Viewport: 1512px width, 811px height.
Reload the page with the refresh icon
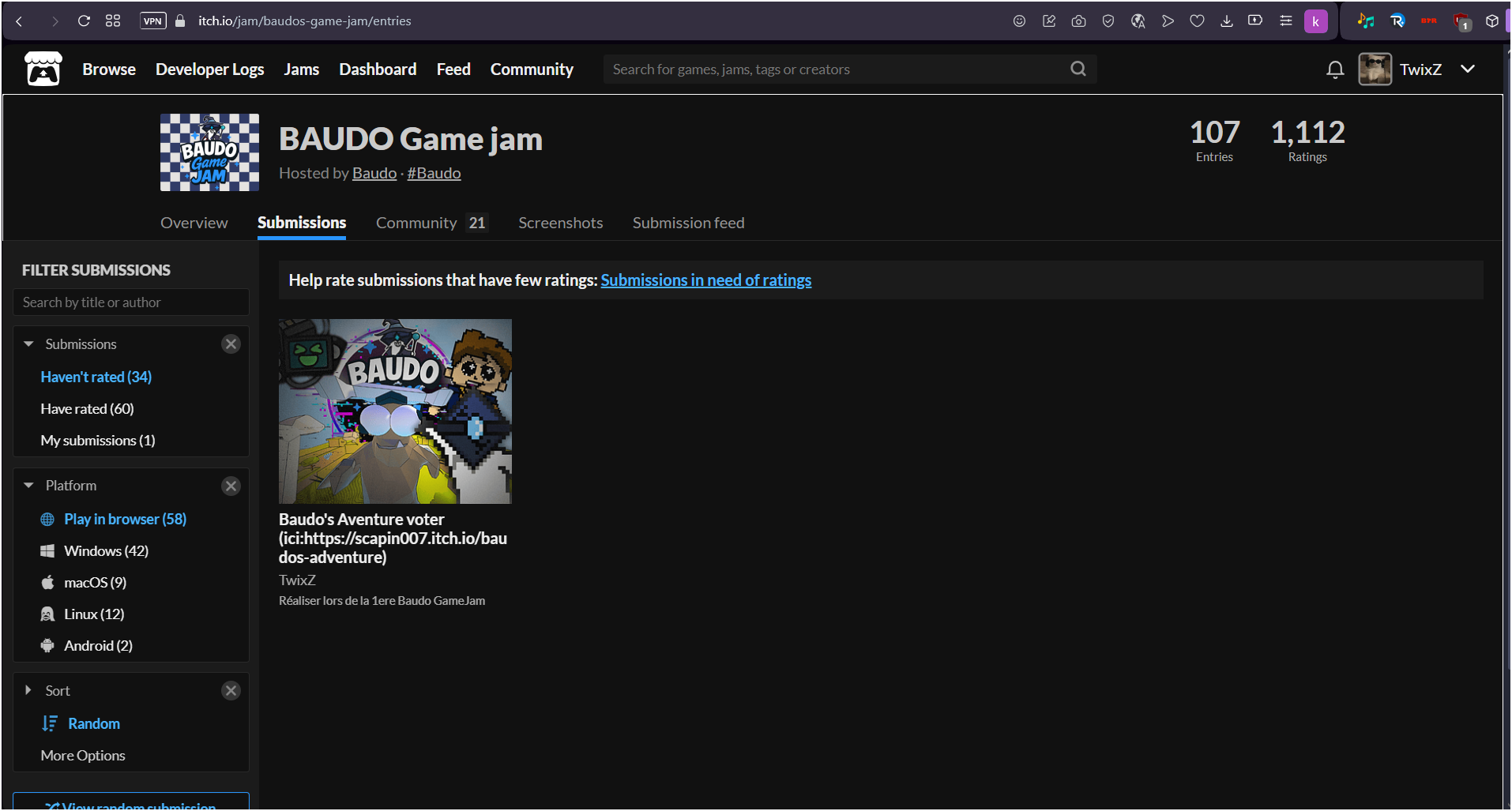coord(84,21)
